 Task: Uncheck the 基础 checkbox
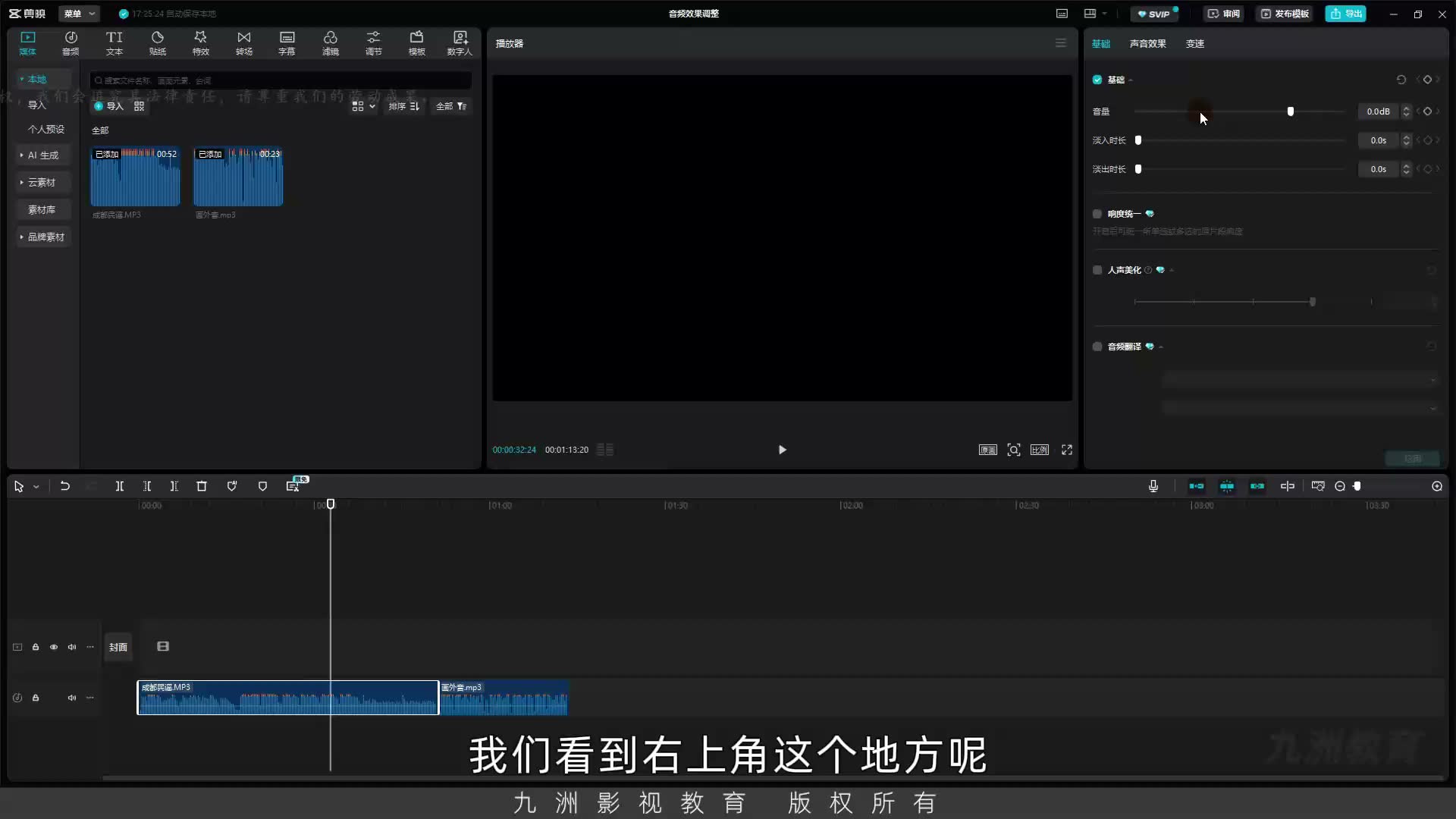(1097, 80)
